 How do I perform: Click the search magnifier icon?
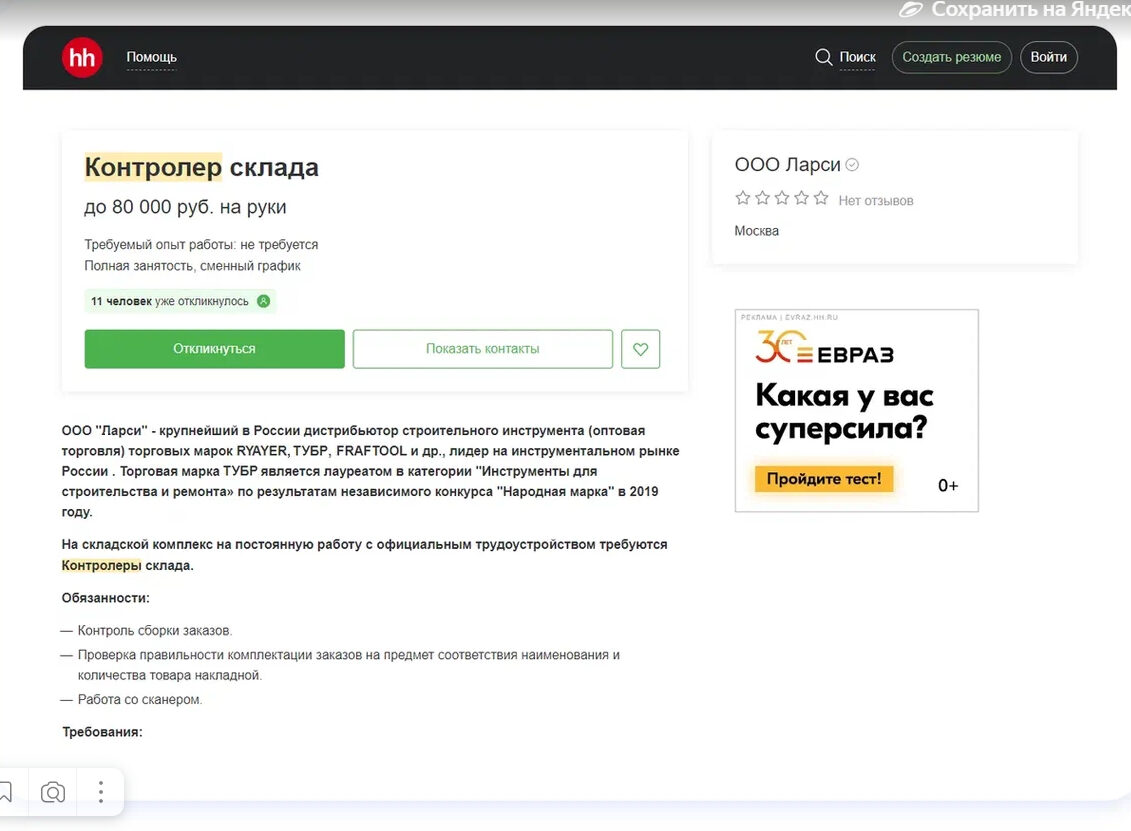click(823, 57)
